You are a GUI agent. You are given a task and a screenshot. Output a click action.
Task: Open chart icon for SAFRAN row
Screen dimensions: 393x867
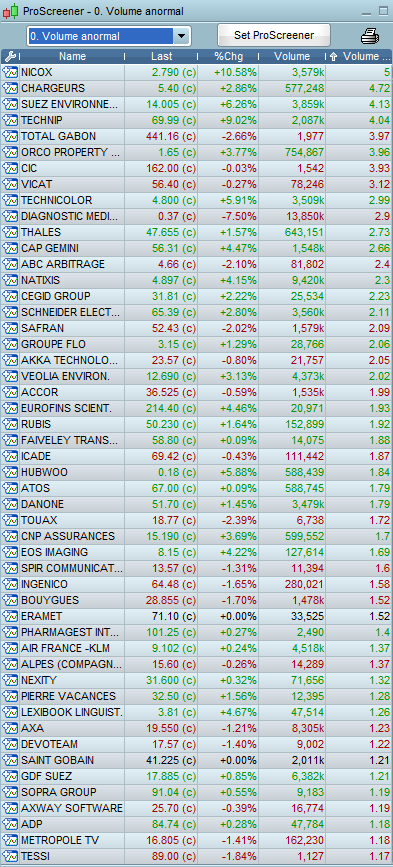point(10,328)
